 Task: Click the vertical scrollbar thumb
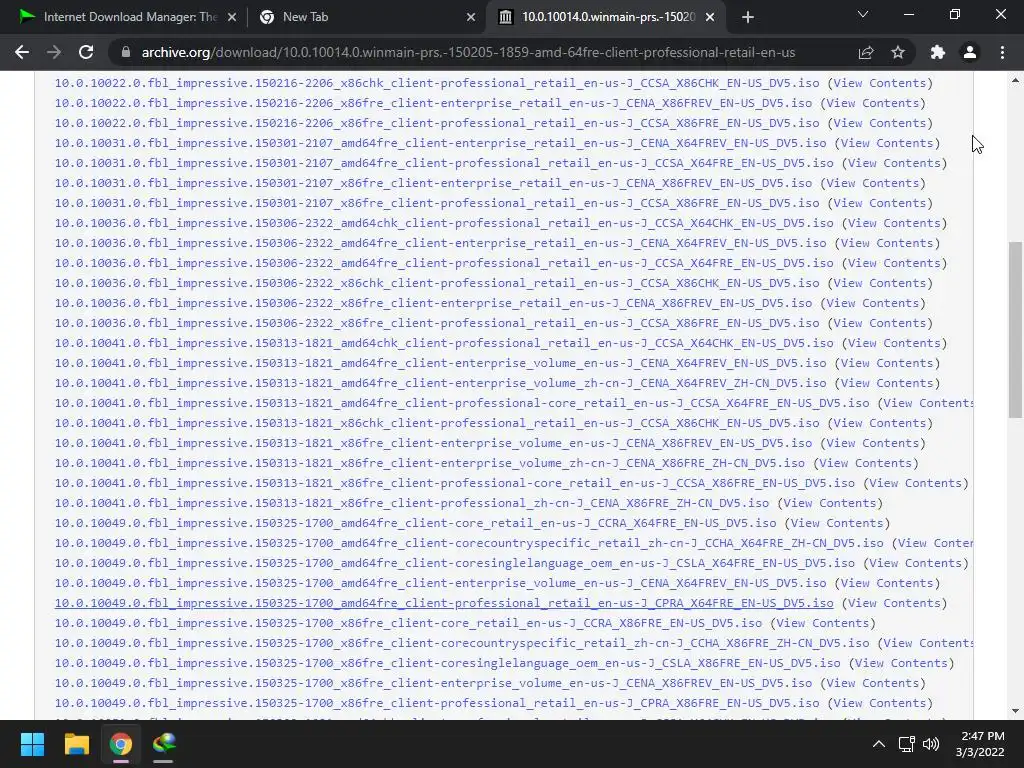(x=1015, y=330)
